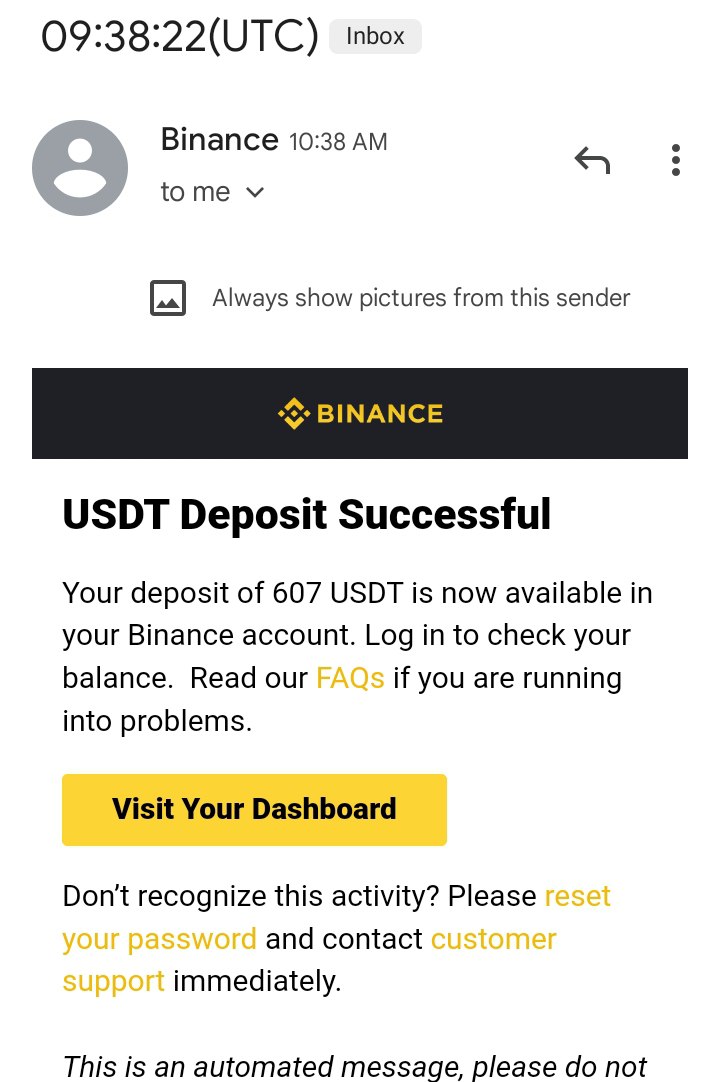Tap the 'to me' recipient text

(x=195, y=192)
